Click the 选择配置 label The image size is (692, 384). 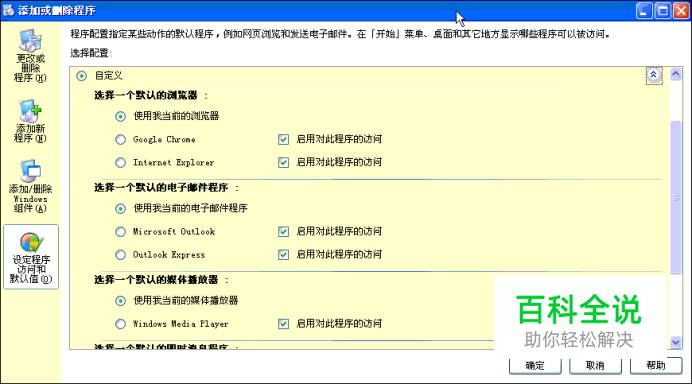point(90,53)
